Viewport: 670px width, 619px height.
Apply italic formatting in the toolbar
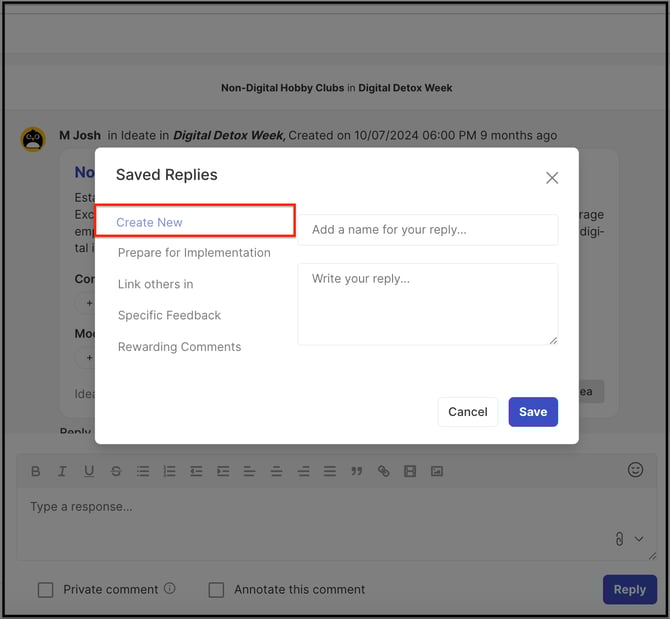pyautogui.click(x=62, y=471)
